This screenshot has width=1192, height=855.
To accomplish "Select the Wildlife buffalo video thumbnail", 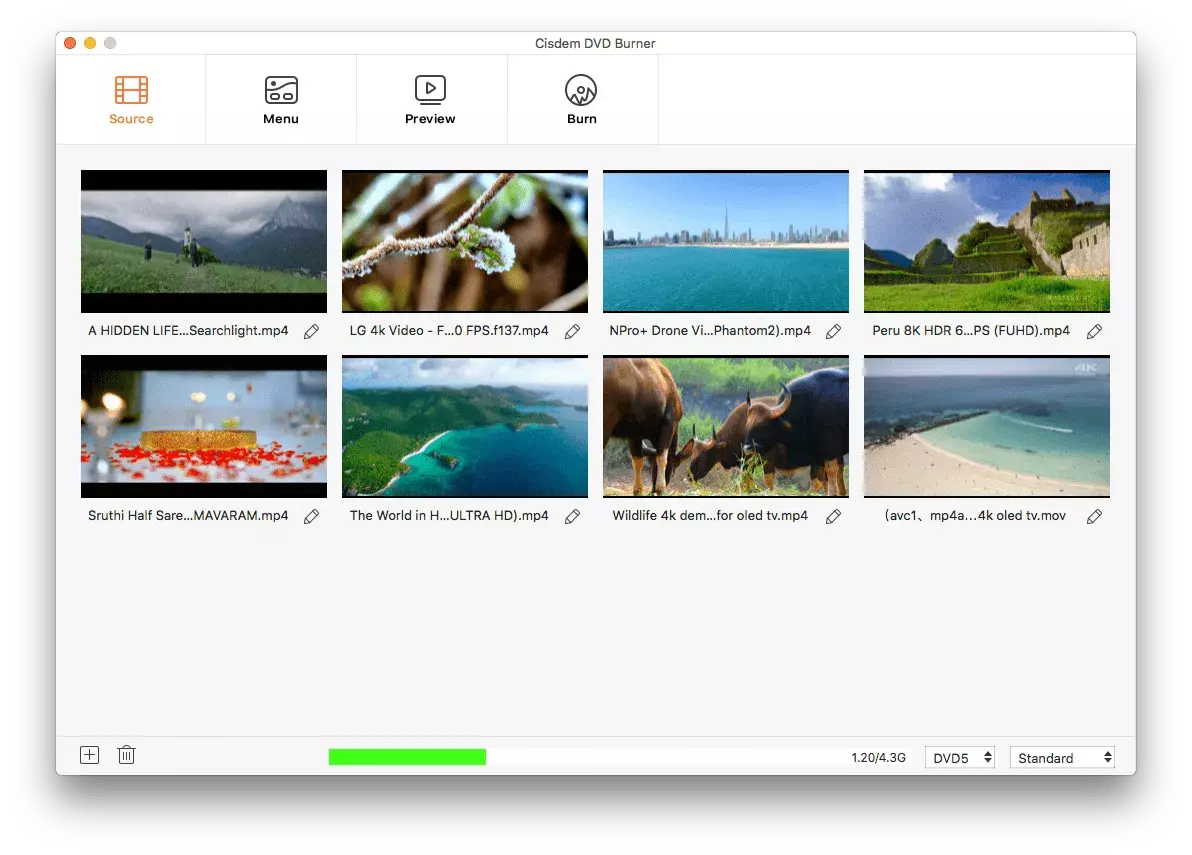I will click(725, 427).
